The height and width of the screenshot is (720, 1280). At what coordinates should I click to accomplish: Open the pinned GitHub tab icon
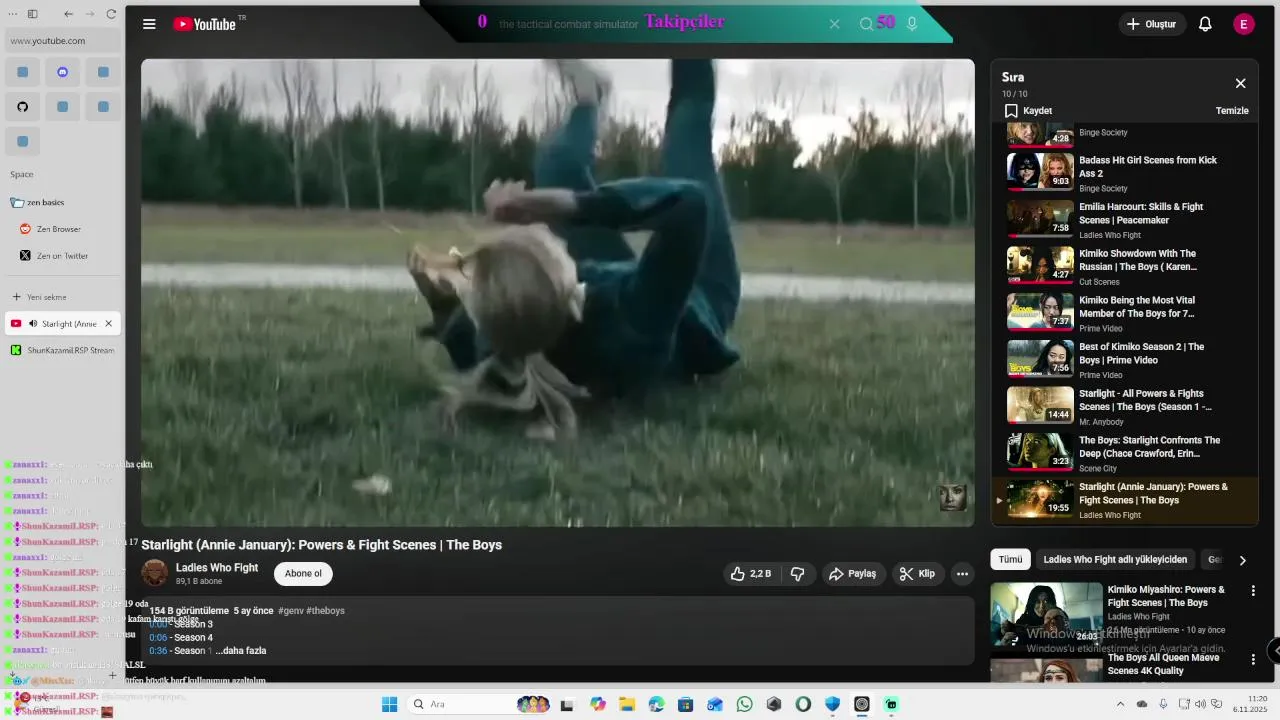click(x=23, y=107)
